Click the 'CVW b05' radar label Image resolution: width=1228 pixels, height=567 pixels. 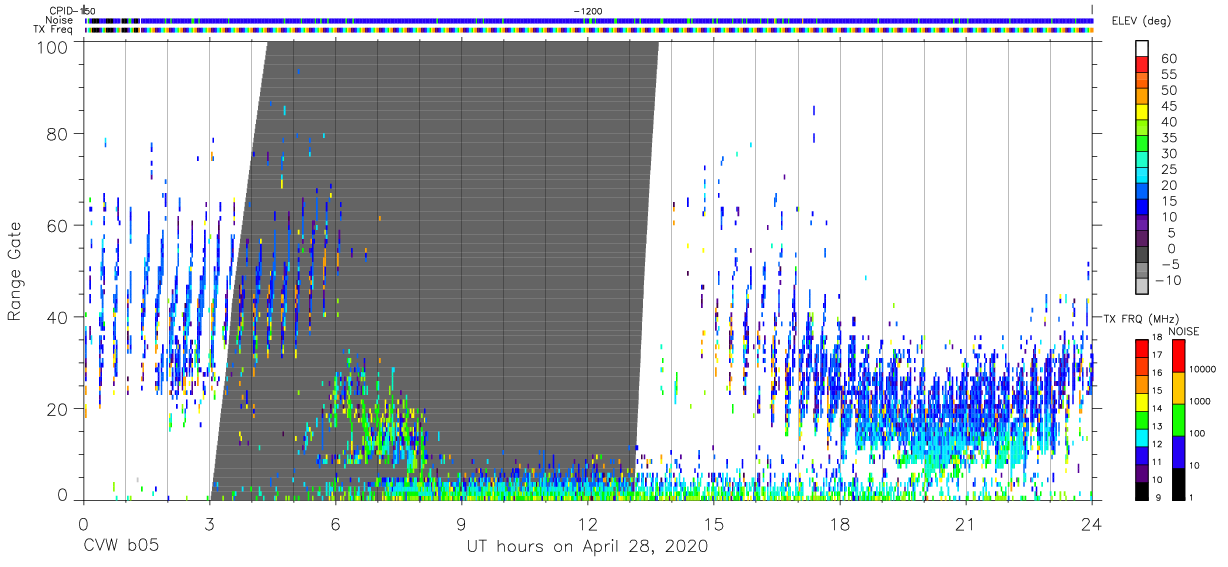(x=120, y=547)
